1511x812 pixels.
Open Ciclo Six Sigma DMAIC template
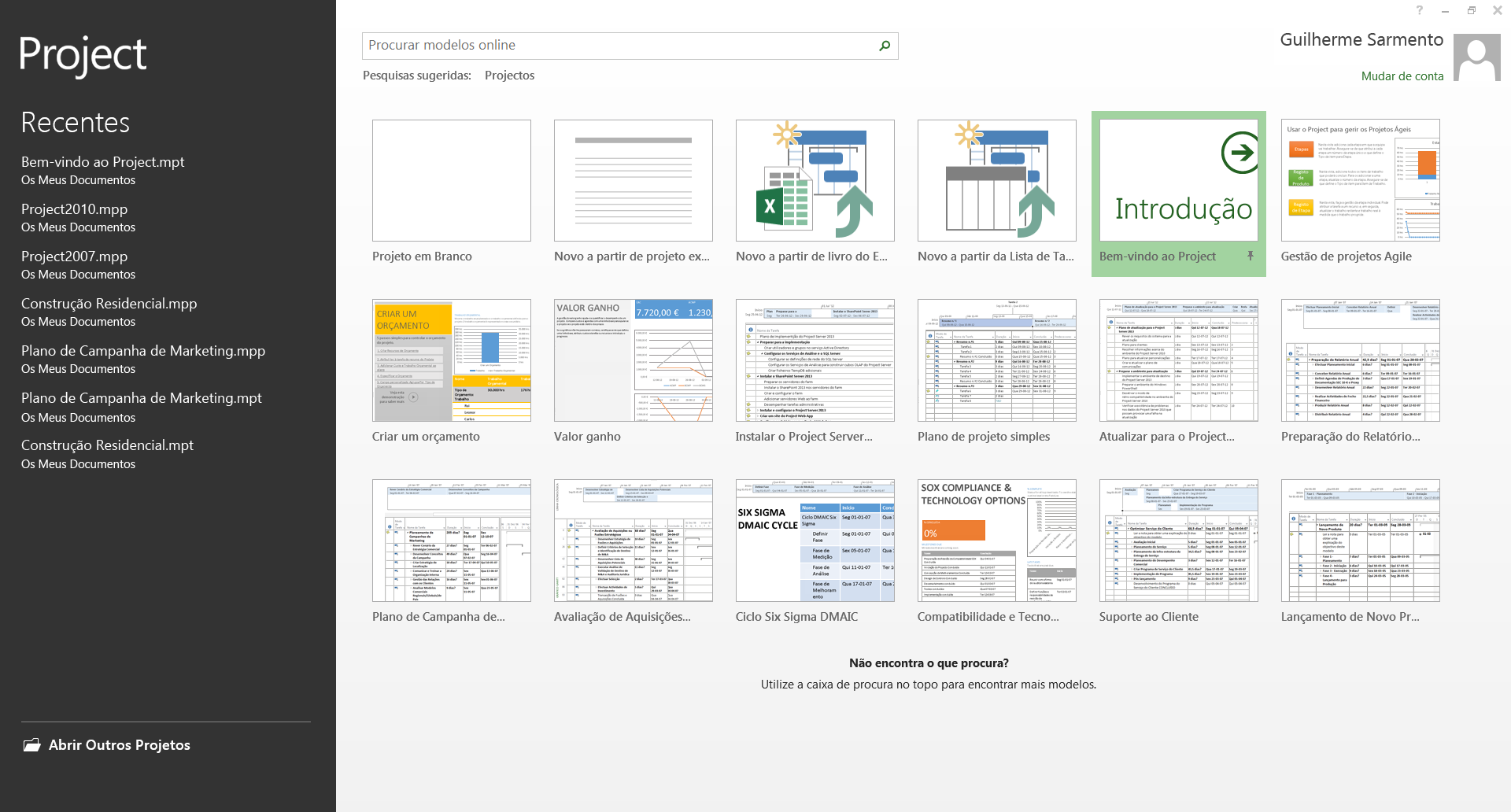click(815, 541)
